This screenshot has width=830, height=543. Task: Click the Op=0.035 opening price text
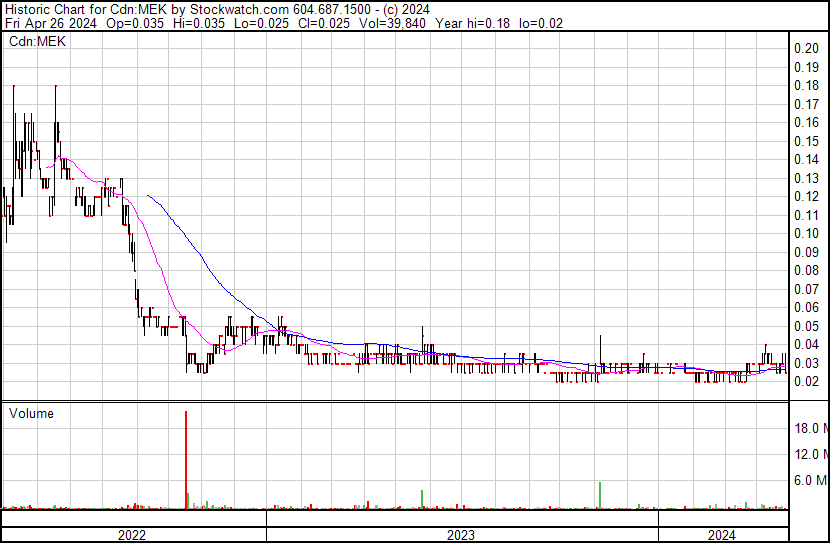pyautogui.click(x=135, y=23)
